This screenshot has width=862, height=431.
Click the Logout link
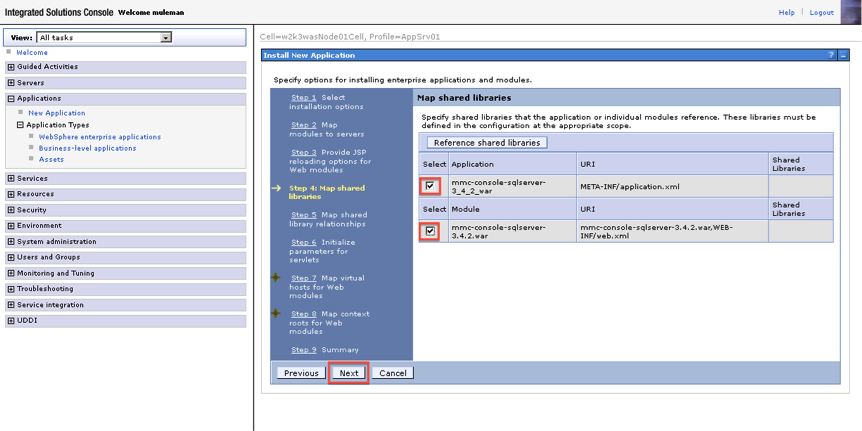coord(821,12)
